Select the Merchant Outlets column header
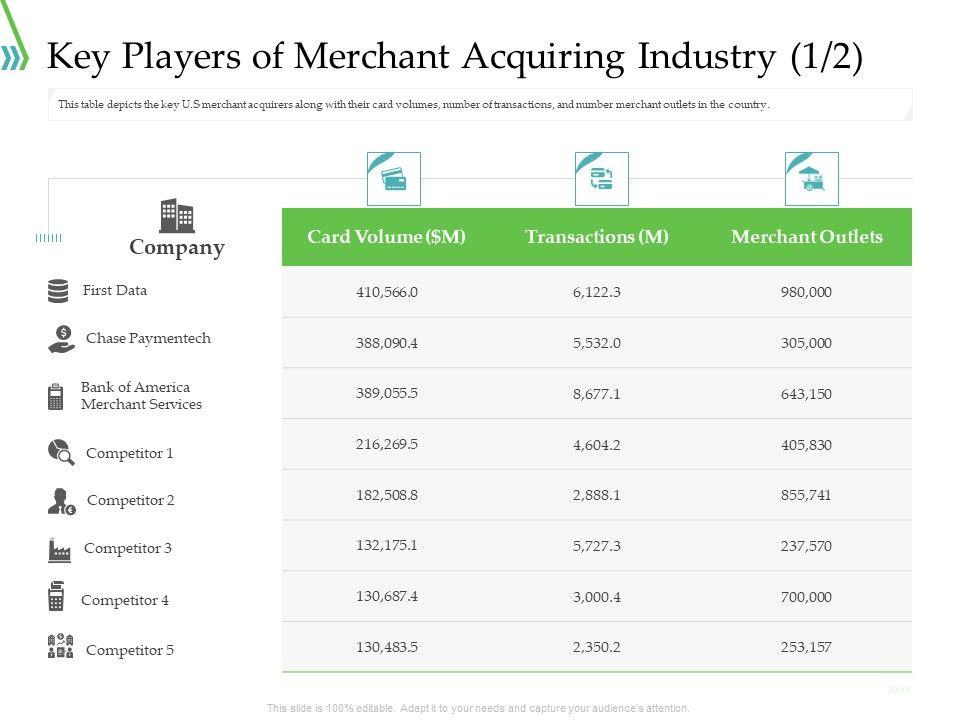The image size is (960, 720). [x=807, y=237]
